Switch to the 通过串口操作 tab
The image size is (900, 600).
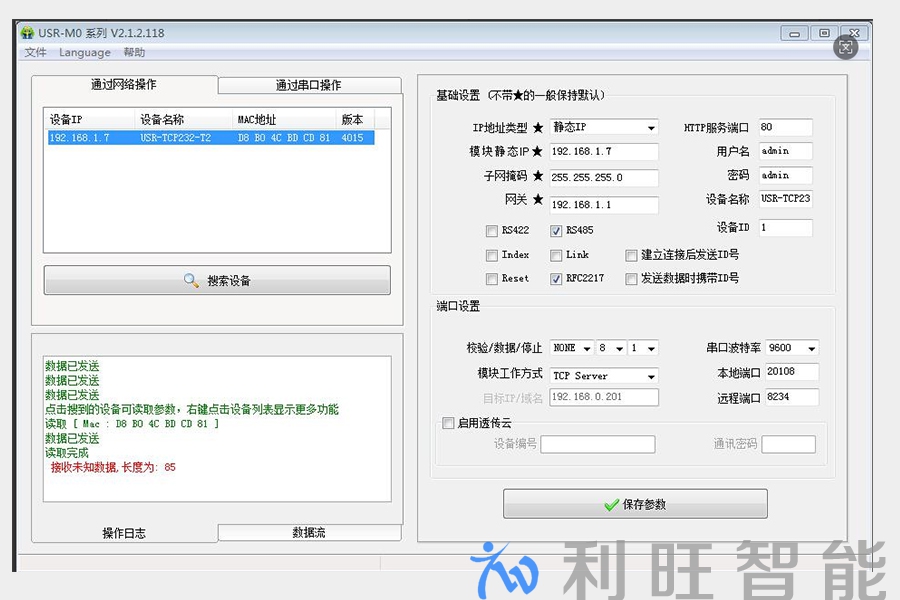[309, 85]
